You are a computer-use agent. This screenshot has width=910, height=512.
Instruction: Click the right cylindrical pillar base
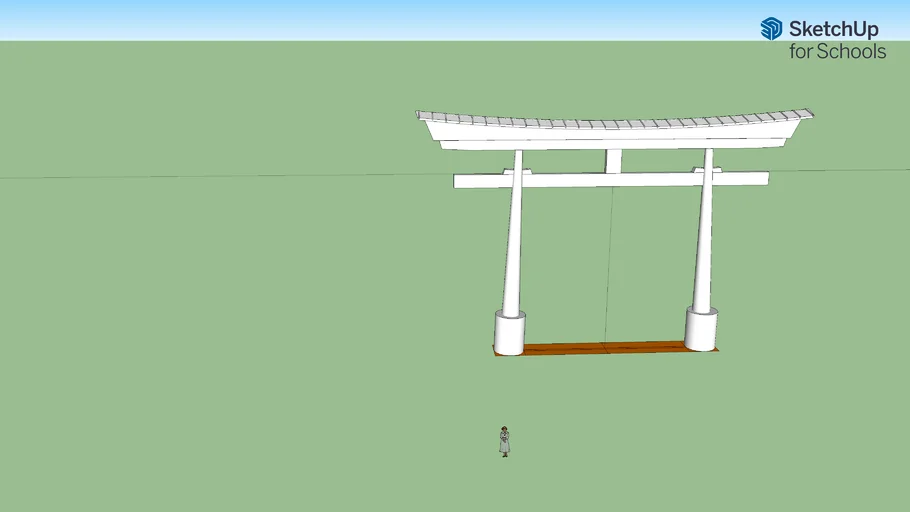click(x=701, y=328)
